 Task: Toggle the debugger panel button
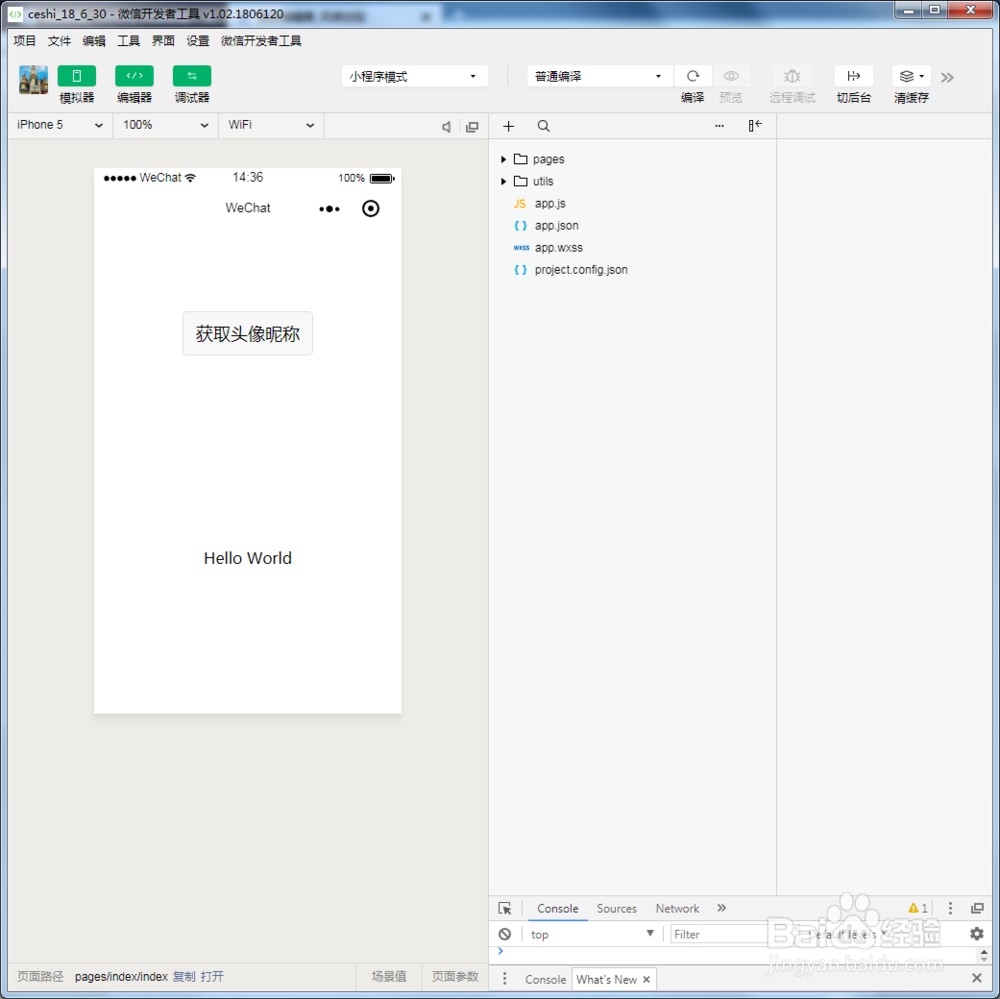click(192, 76)
